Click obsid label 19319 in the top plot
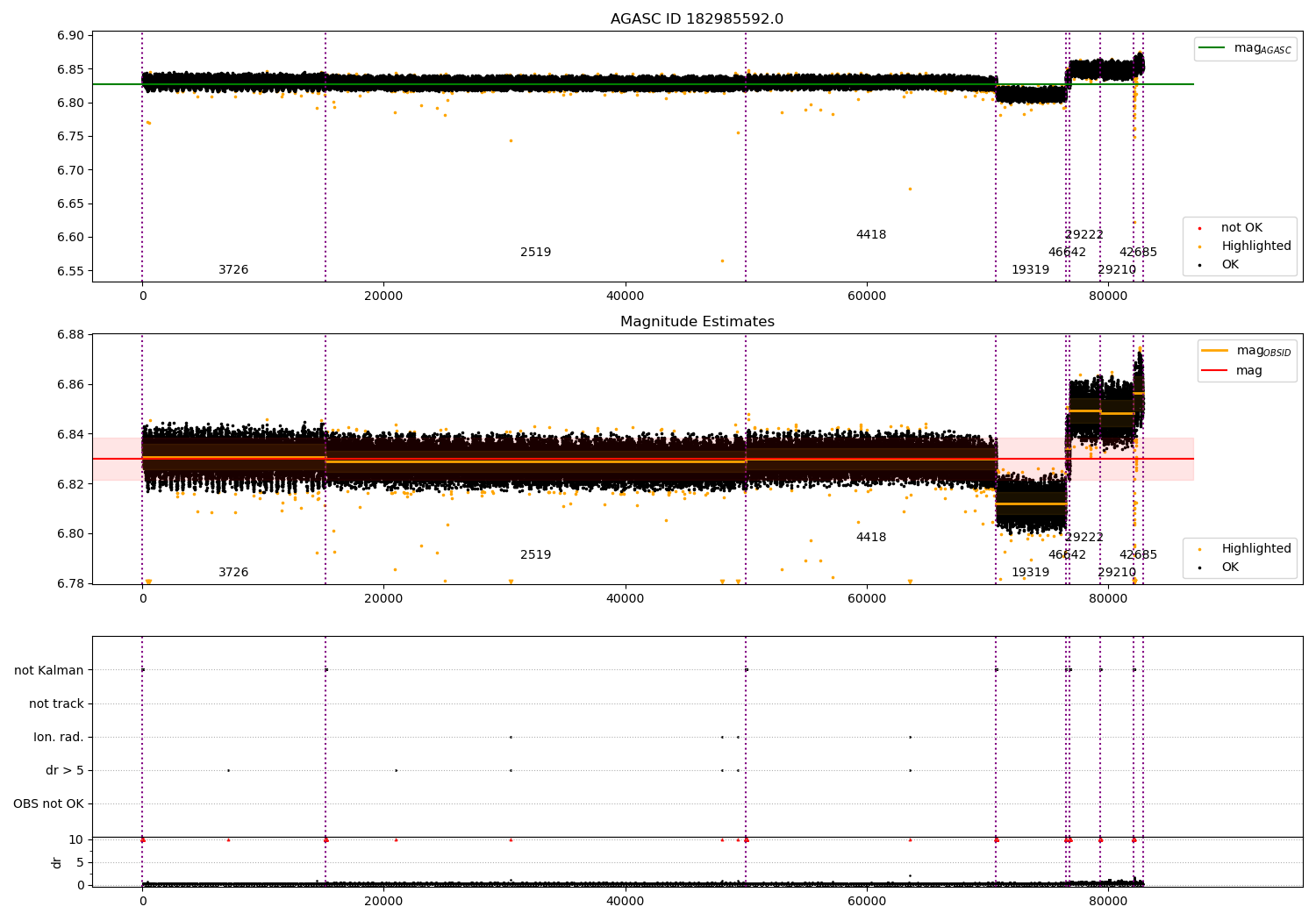This screenshot has height=921, width=1316. click(x=1030, y=270)
